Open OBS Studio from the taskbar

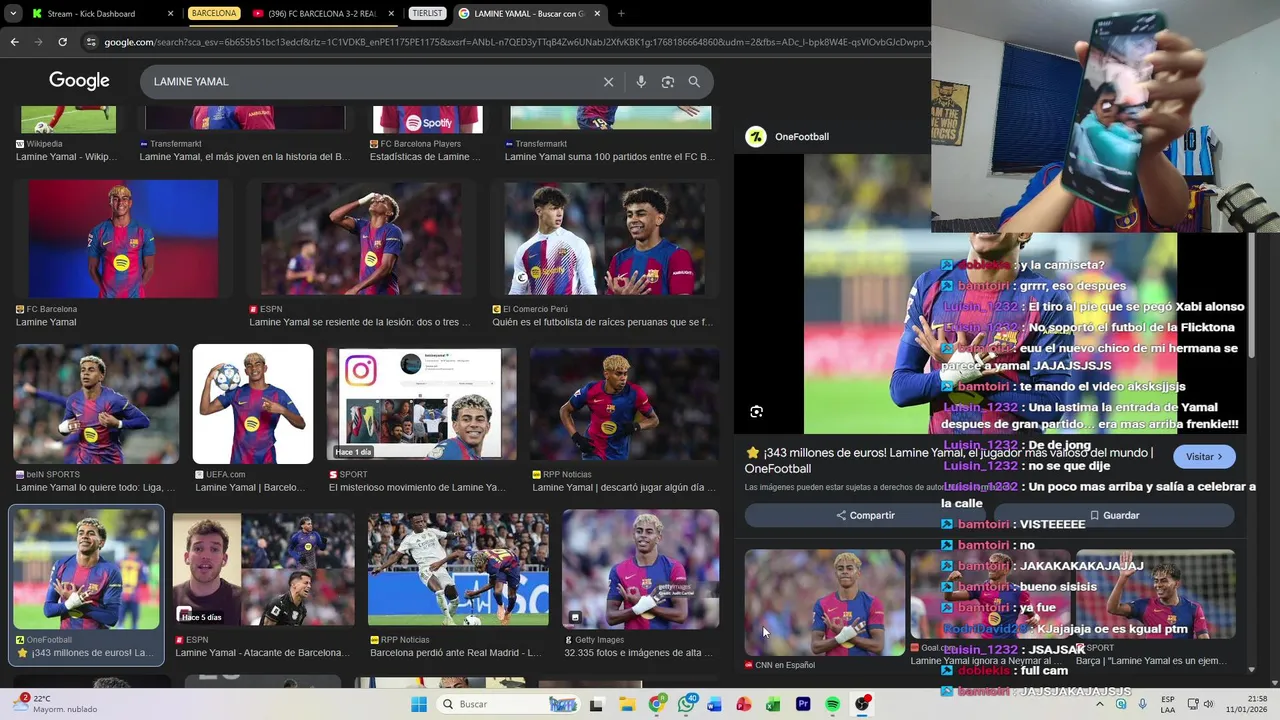[x=862, y=704]
